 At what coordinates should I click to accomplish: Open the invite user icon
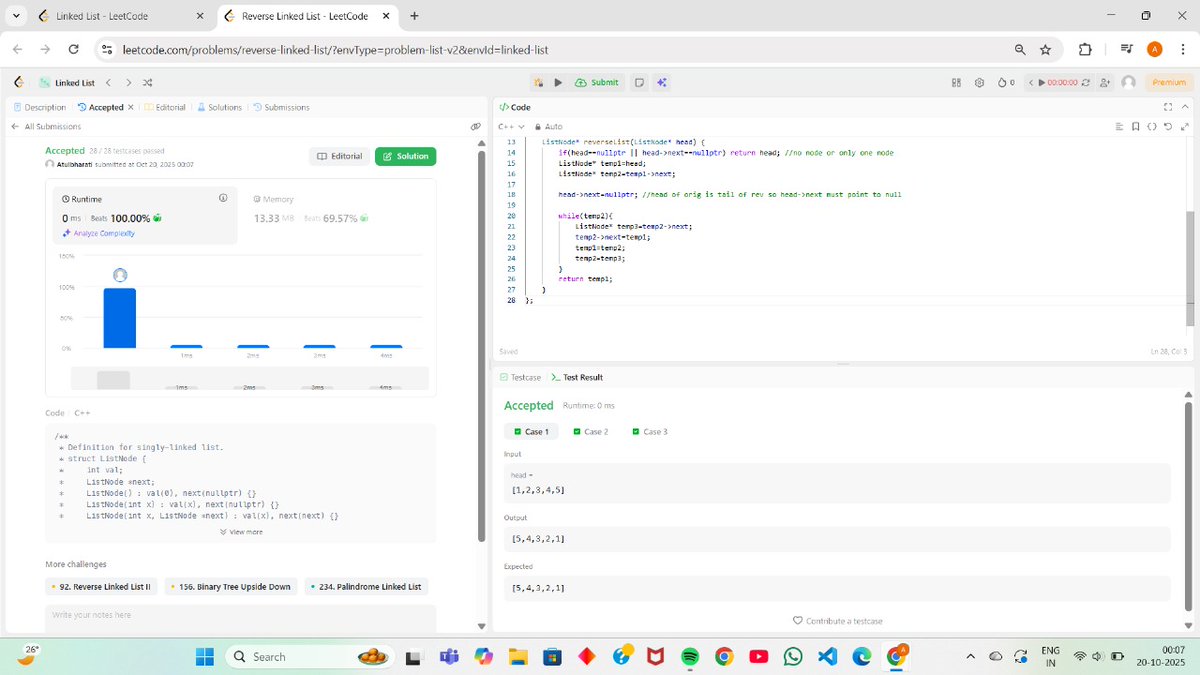[1105, 82]
